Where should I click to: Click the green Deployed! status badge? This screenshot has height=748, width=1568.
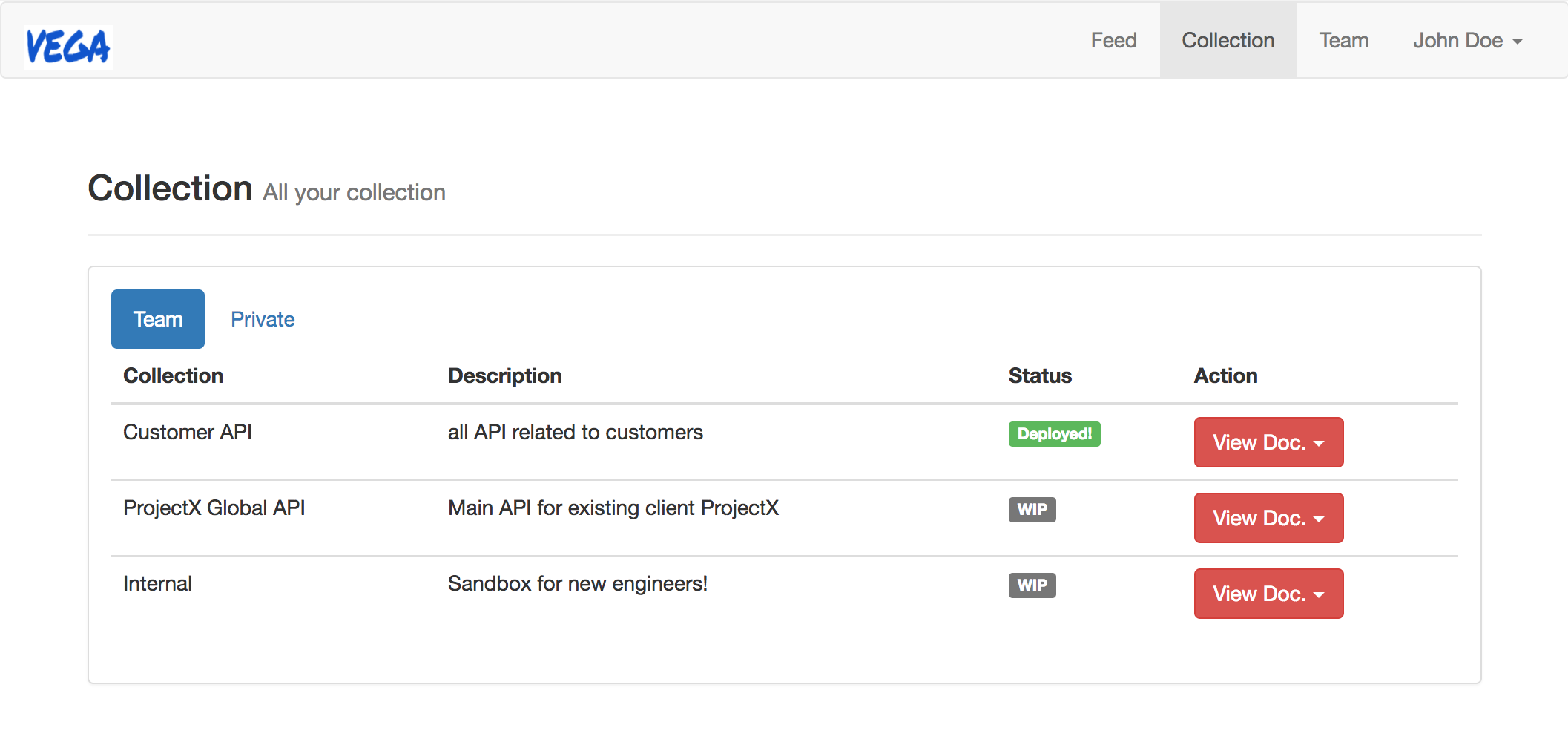click(x=1054, y=434)
